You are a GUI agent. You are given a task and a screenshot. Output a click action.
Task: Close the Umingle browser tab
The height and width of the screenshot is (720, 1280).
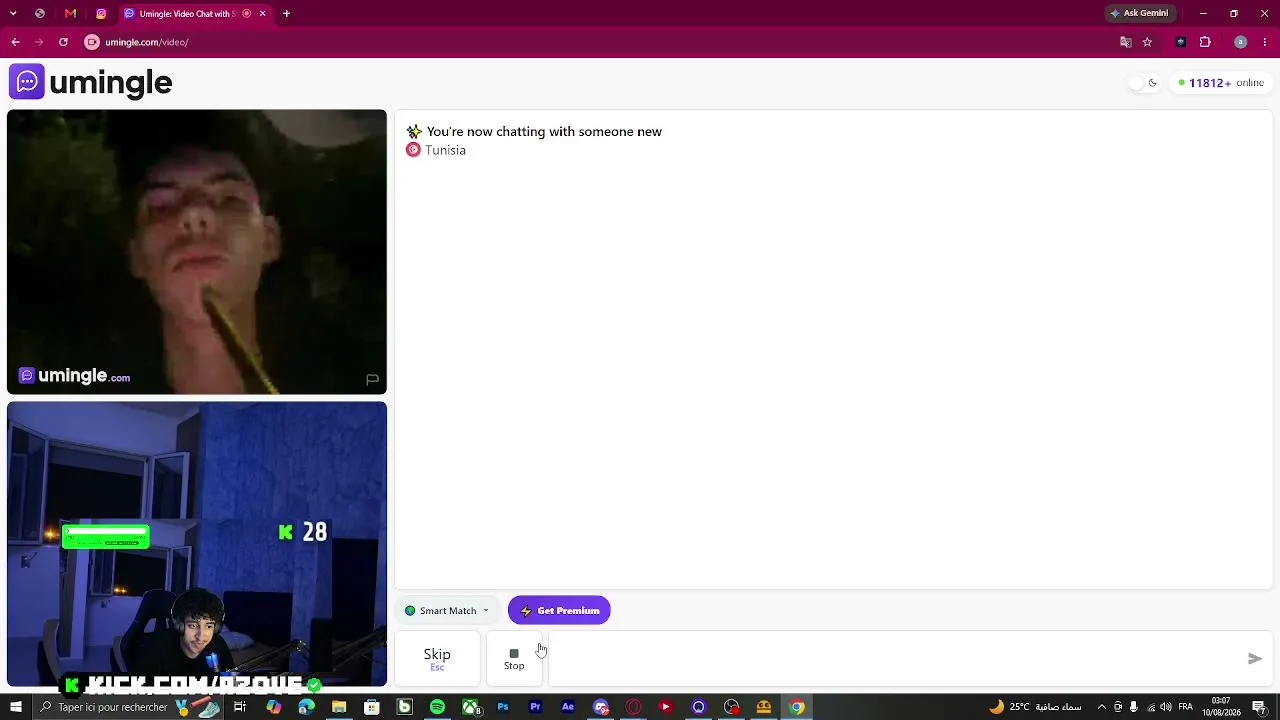click(262, 14)
